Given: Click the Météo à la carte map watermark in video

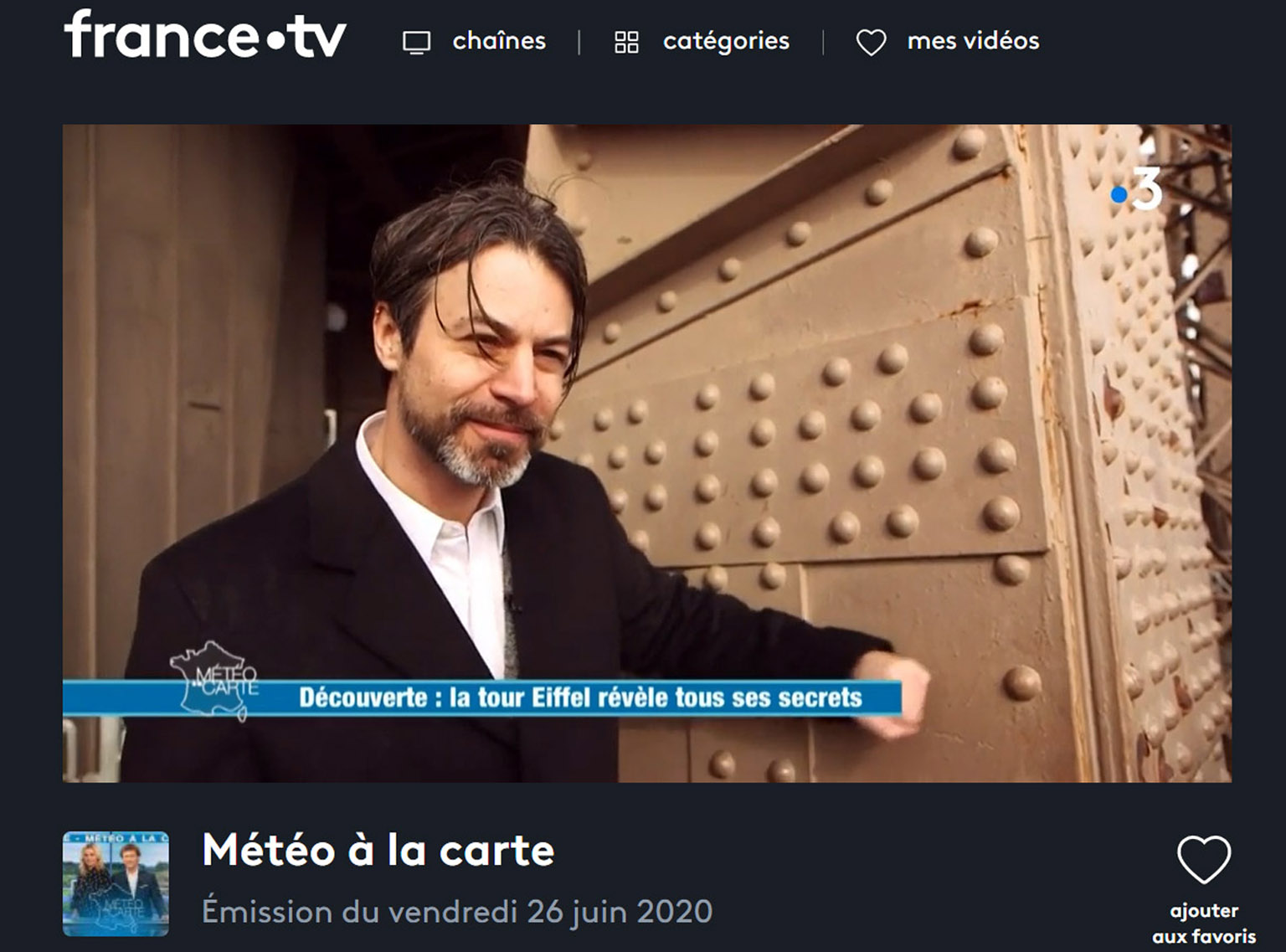Looking at the screenshot, I should [215, 680].
